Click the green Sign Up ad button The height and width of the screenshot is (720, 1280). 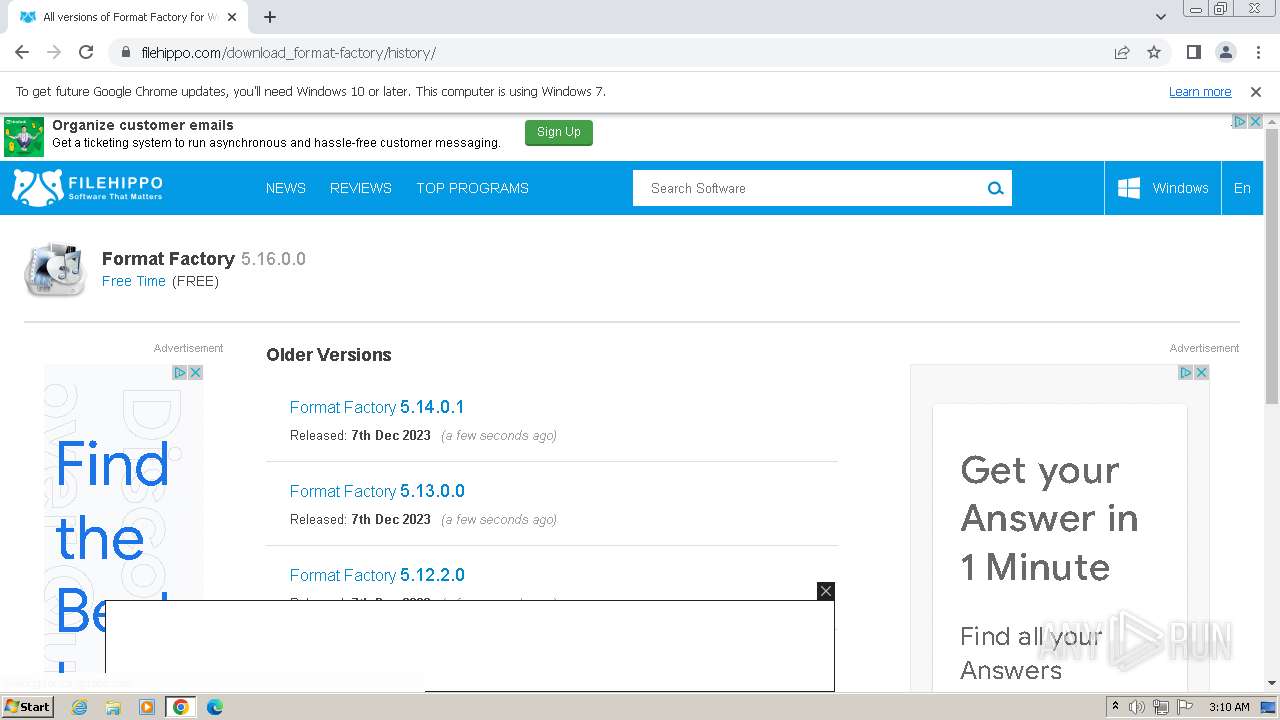[558, 132]
